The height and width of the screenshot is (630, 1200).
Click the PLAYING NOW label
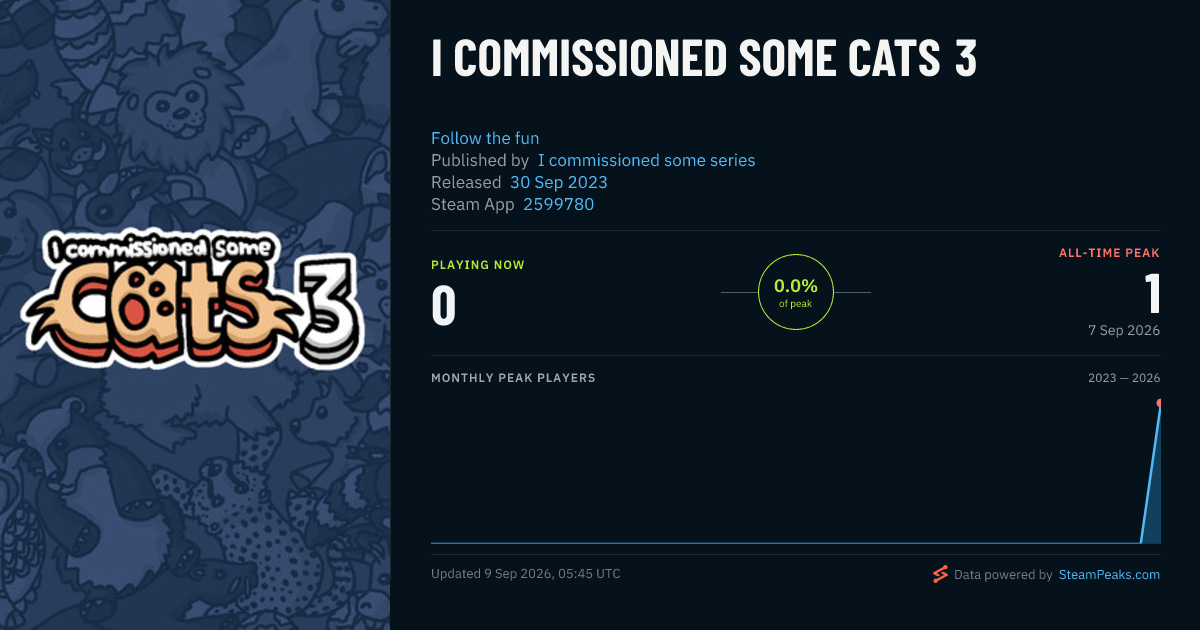[x=478, y=265]
